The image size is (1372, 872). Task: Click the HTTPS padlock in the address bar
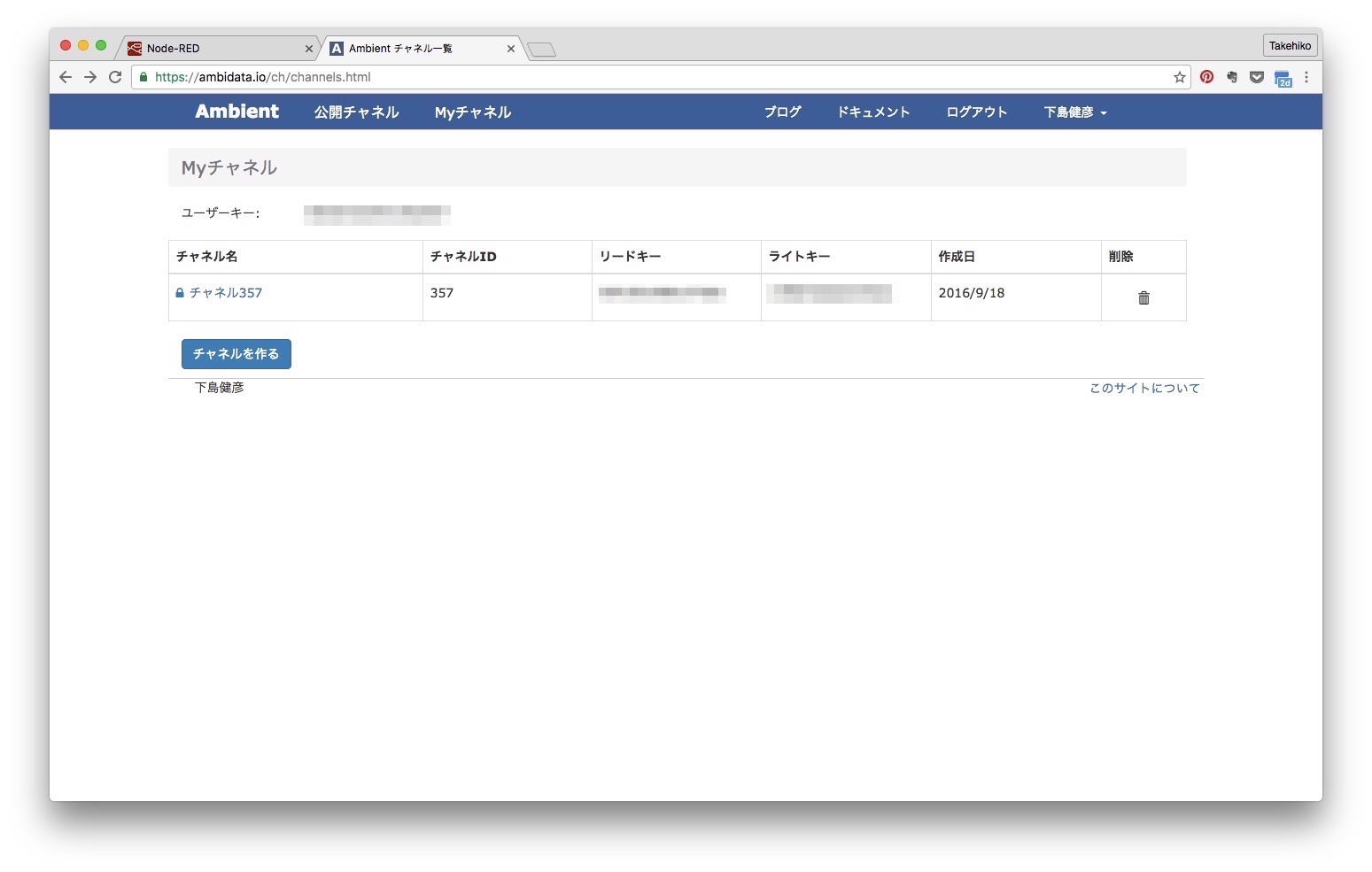pyautogui.click(x=143, y=77)
